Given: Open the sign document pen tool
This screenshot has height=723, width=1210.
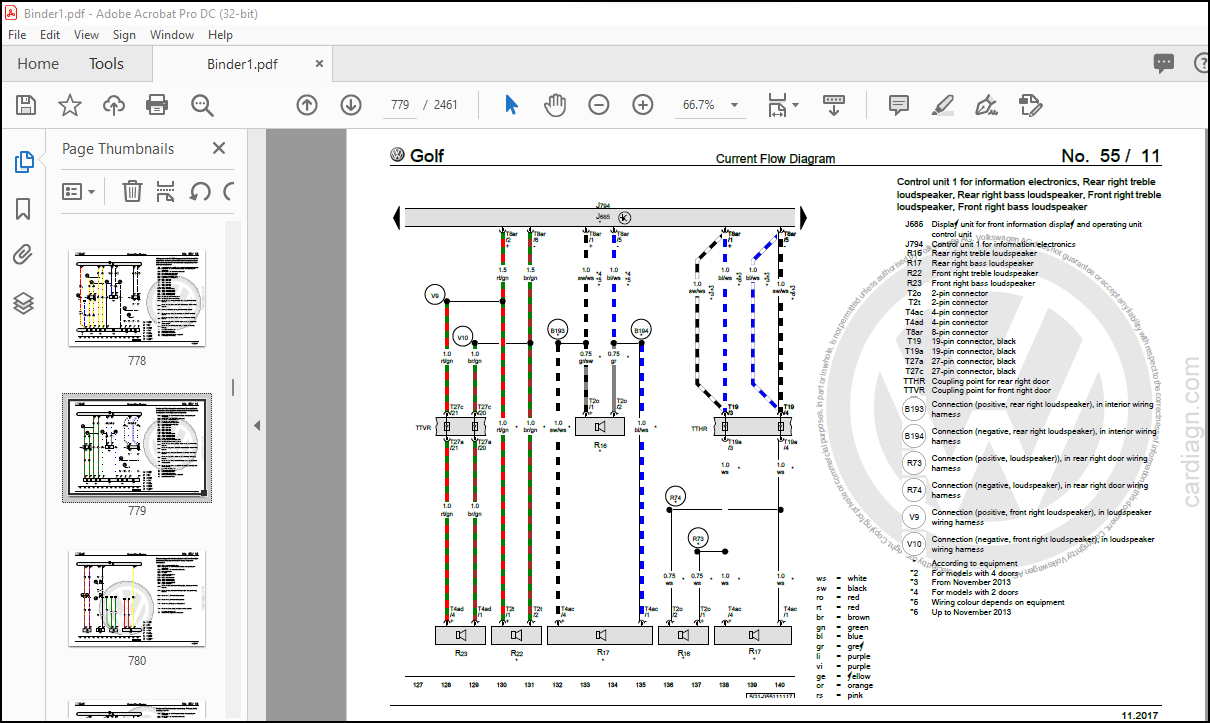Looking at the screenshot, I should (x=986, y=105).
